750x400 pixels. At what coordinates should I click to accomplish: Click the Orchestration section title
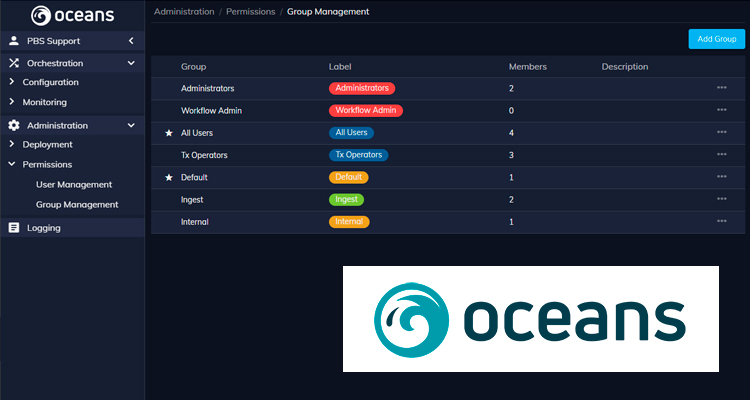point(55,63)
